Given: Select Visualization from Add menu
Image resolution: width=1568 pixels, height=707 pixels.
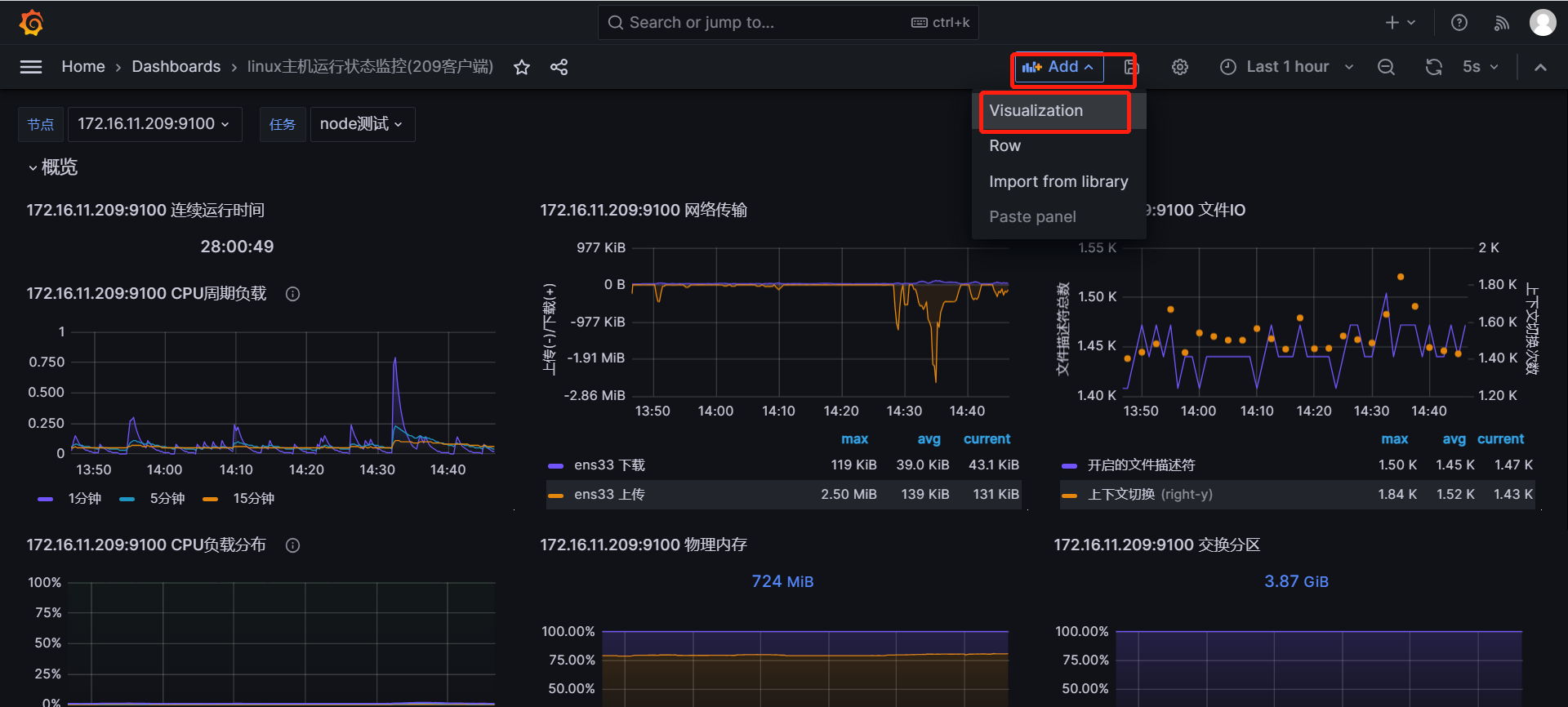Looking at the screenshot, I should tap(1036, 111).
